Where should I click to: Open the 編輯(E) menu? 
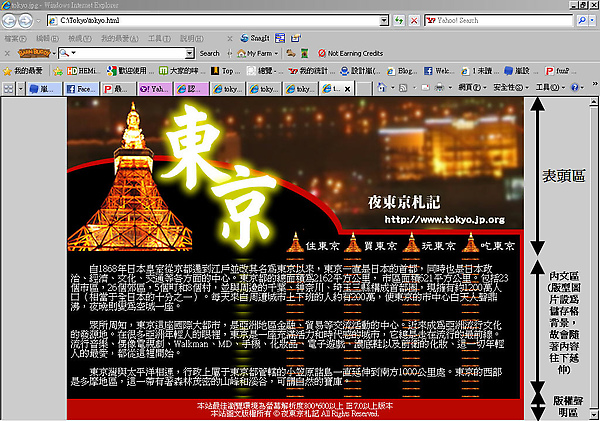click(47, 38)
